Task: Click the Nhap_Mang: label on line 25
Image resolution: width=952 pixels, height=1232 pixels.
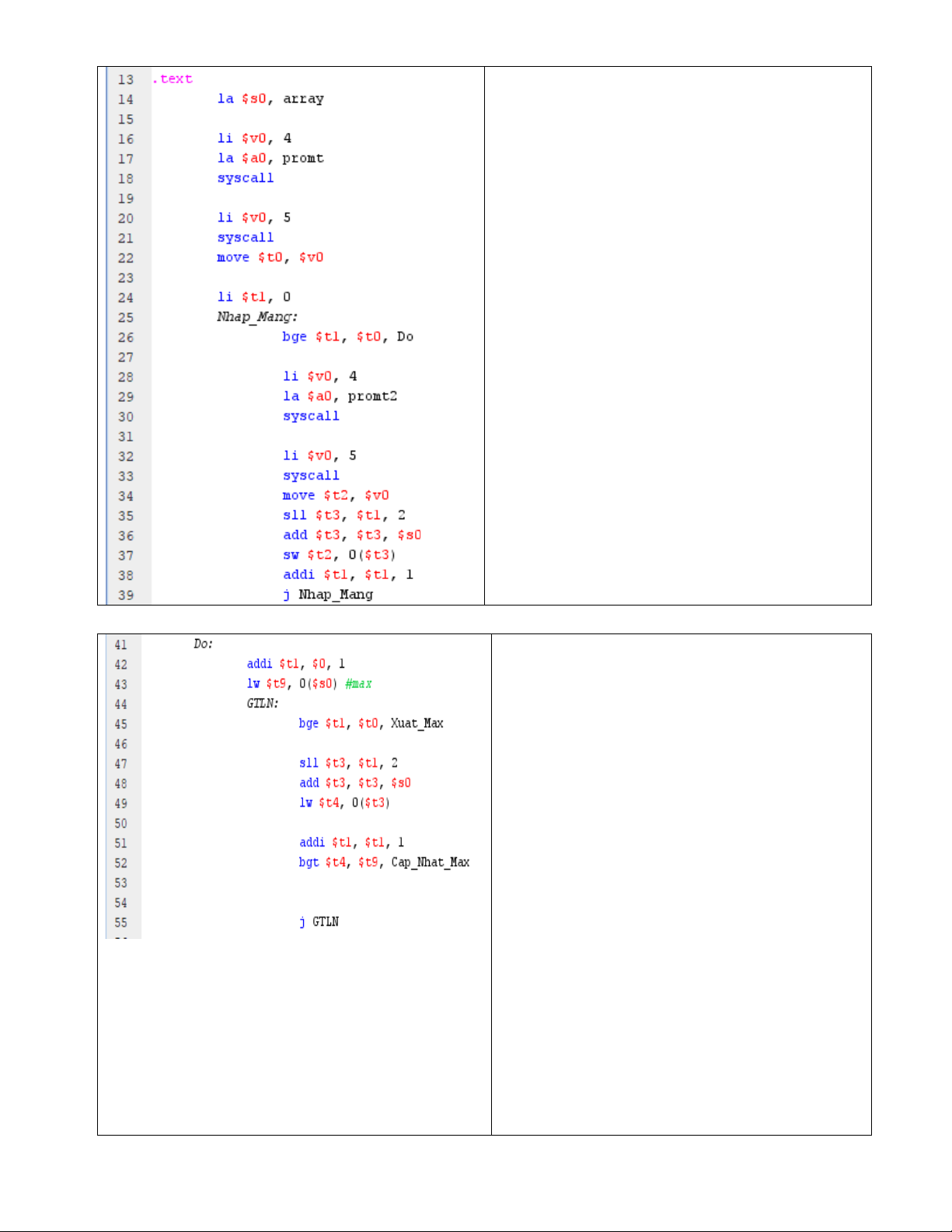Action: [256, 317]
